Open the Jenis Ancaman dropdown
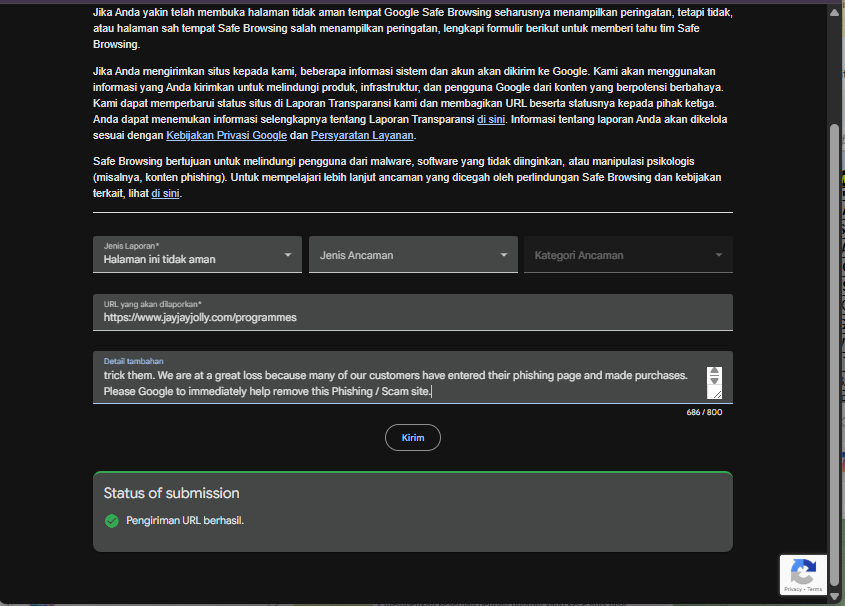 point(413,254)
